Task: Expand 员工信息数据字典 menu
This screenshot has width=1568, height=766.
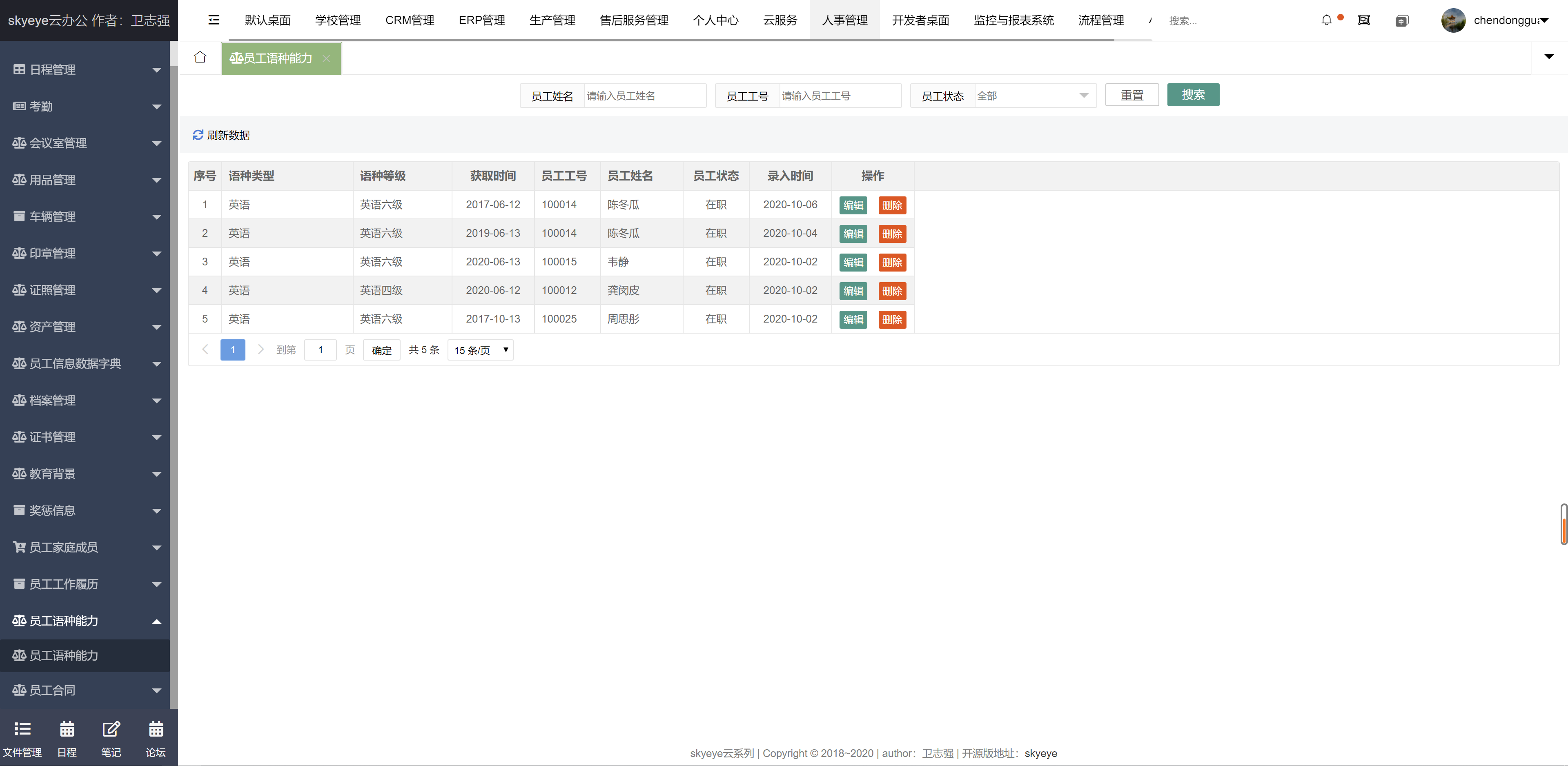Action: tap(85, 363)
